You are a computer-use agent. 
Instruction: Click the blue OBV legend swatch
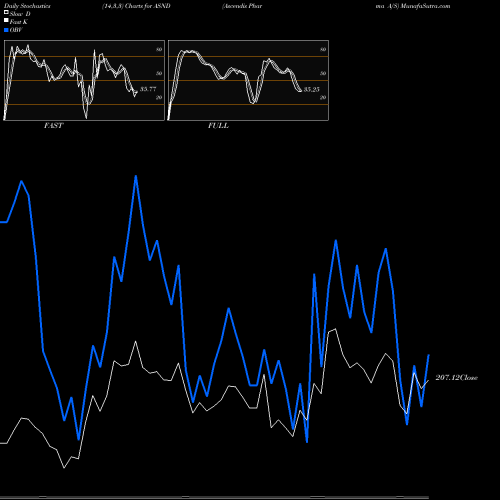(6, 30)
